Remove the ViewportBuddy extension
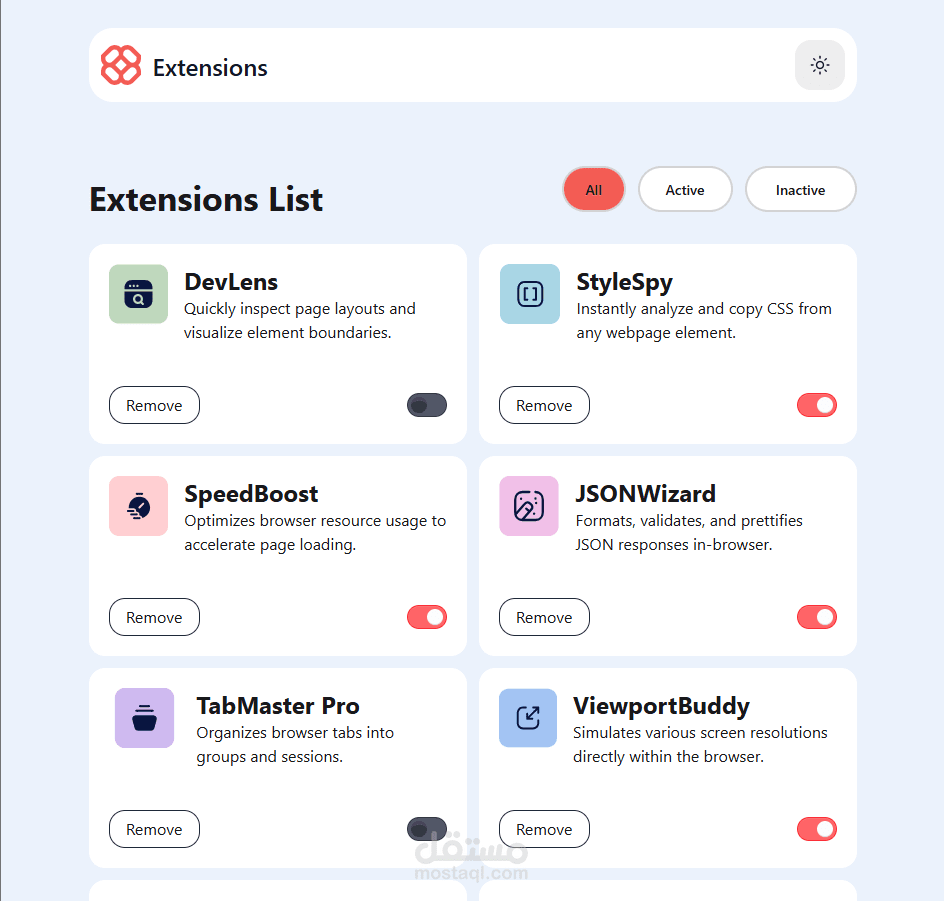The image size is (944, 901). point(544,829)
